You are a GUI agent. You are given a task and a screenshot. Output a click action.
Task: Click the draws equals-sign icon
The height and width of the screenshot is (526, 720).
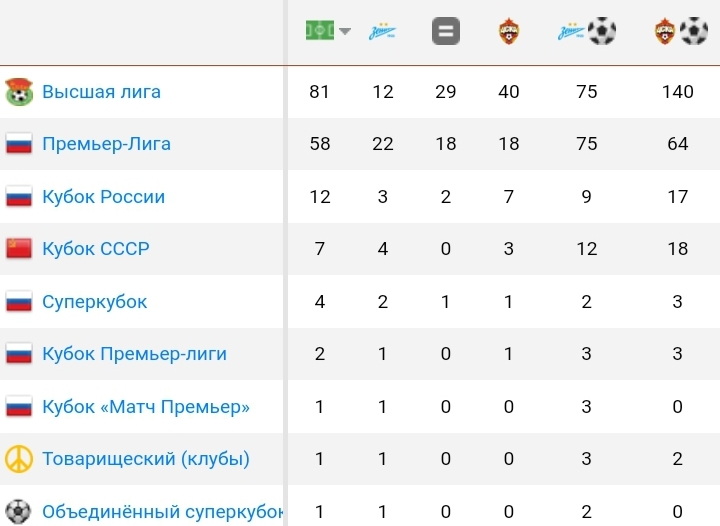point(446,31)
